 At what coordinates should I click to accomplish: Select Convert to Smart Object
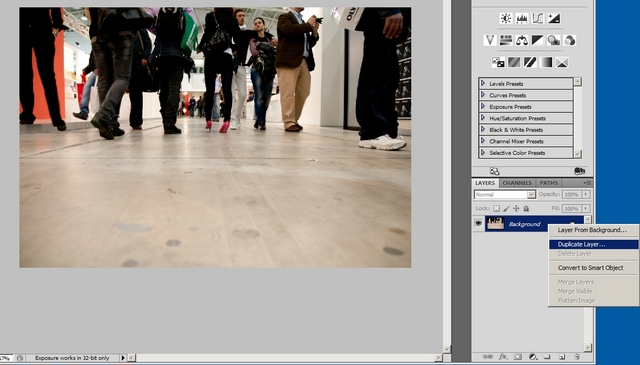(590, 268)
